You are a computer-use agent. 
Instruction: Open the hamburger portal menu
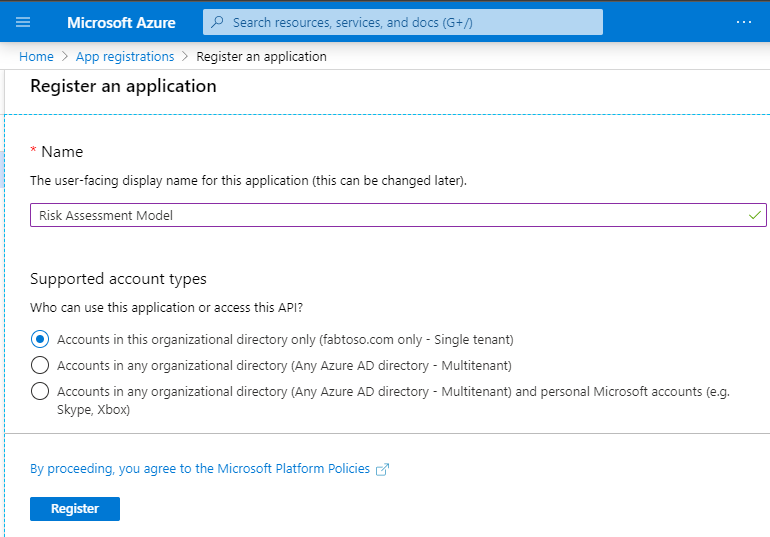[x=23, y=23]
